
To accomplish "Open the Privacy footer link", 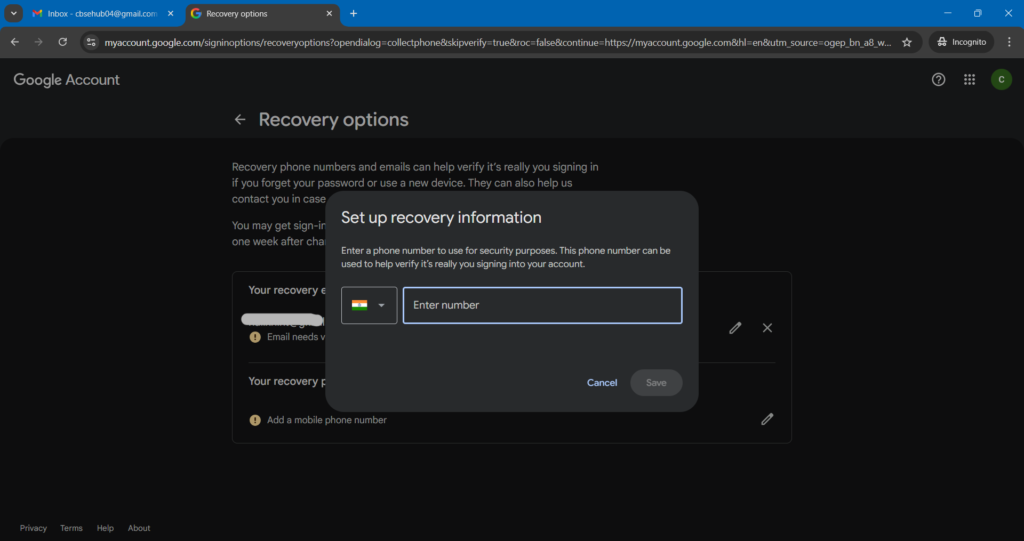I will (x=33, y=528).
